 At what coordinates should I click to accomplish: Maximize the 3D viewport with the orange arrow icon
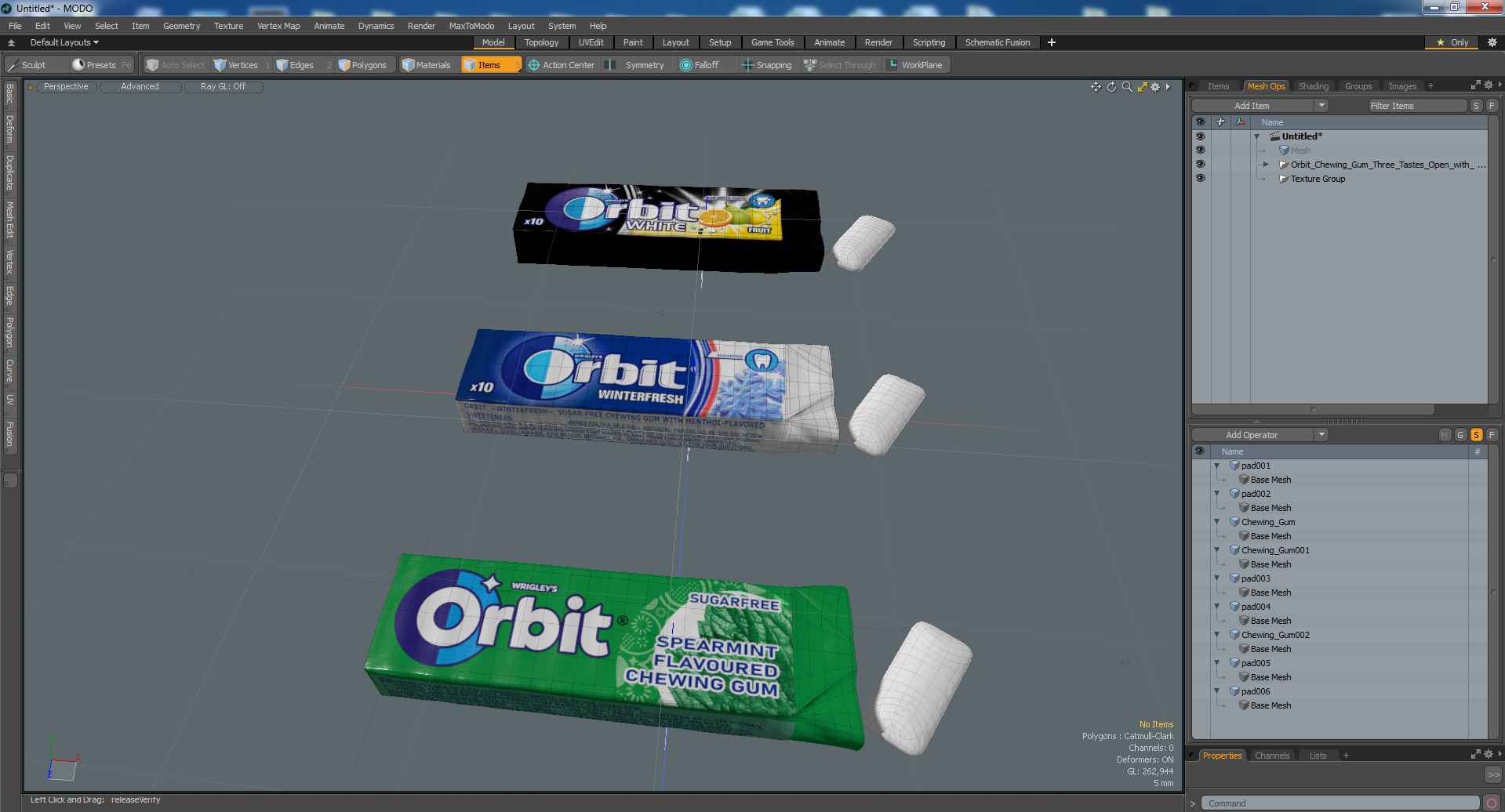(1142, 87)
